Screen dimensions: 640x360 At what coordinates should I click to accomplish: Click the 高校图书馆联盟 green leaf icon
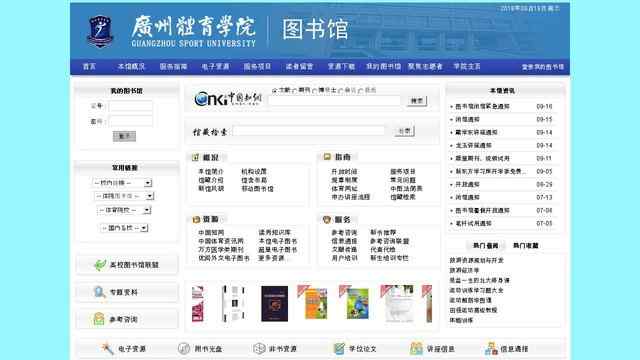[100, 265]
